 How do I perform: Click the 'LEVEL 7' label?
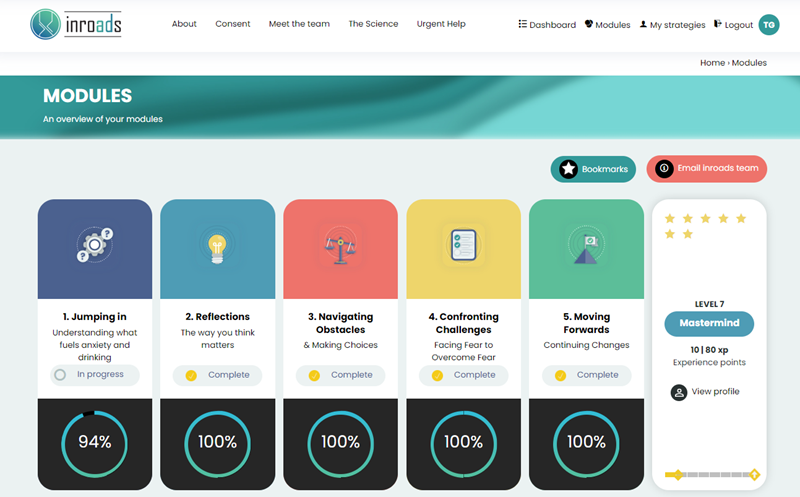[709, 304]
